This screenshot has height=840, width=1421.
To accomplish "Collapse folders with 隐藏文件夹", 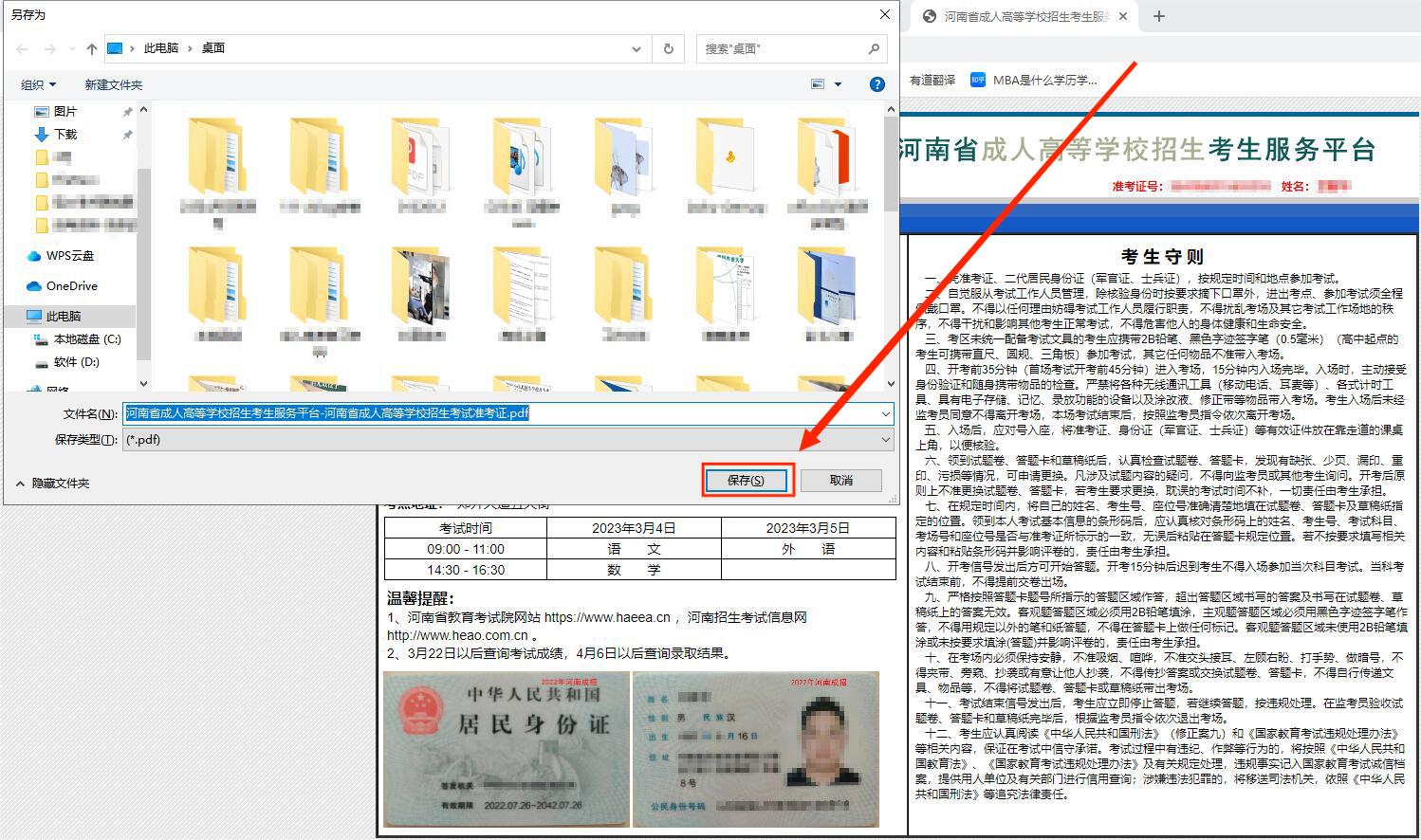I will [53, 484].
